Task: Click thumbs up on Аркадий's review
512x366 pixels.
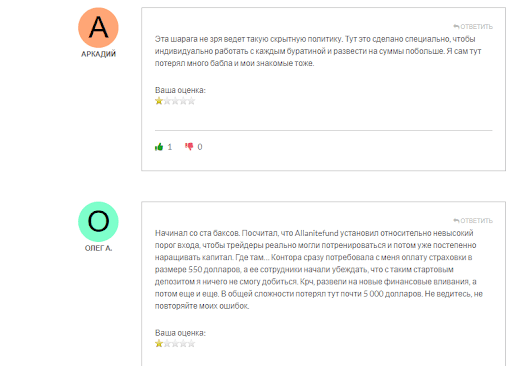Action: click(x=159, y=147)
